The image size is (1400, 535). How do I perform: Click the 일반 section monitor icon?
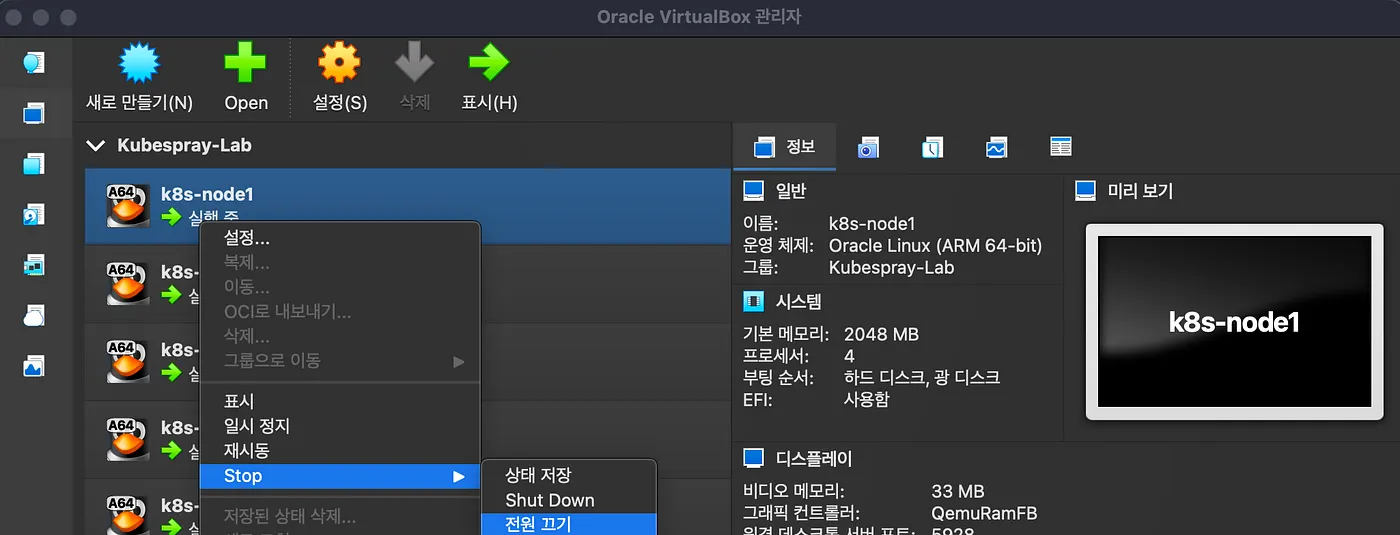click(754, 191)
